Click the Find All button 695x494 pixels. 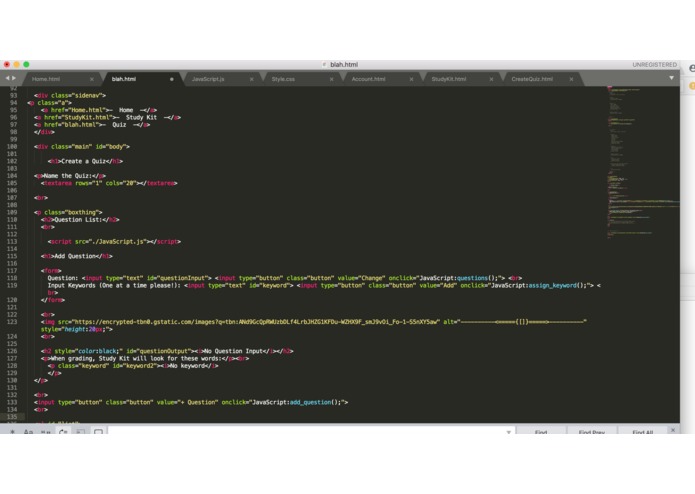642,431
